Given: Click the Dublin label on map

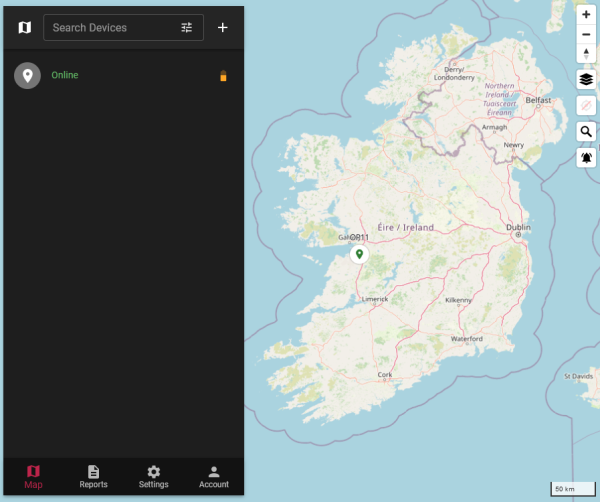Looking at the screenshot, I should click(x=518, y=227).
